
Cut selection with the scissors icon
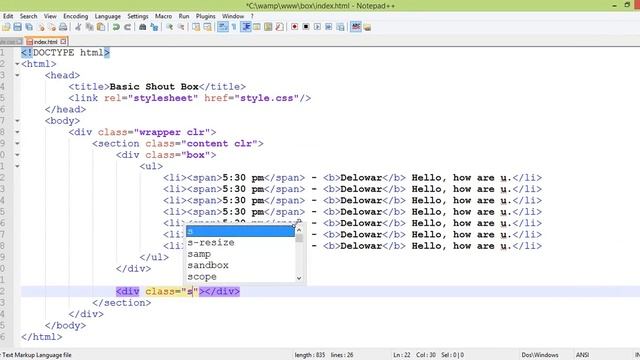click(x=78, y=27)
